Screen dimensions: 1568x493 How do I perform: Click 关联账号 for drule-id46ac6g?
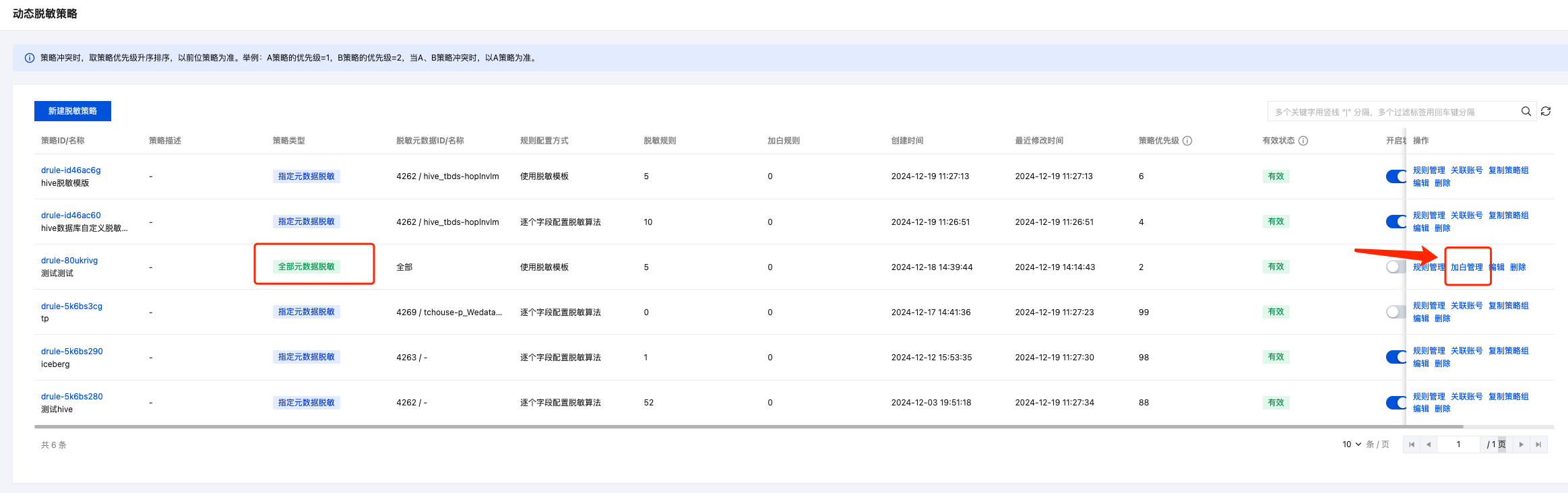[x=1467, y=170]
